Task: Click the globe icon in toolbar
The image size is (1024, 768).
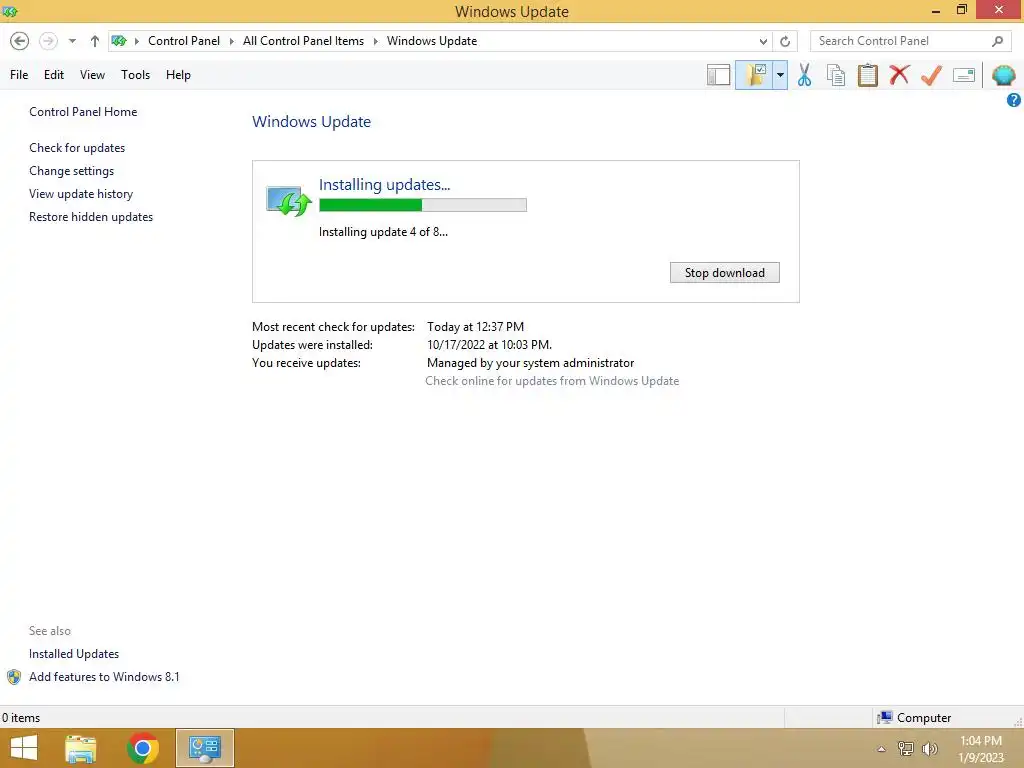Action: point(1004,75)
